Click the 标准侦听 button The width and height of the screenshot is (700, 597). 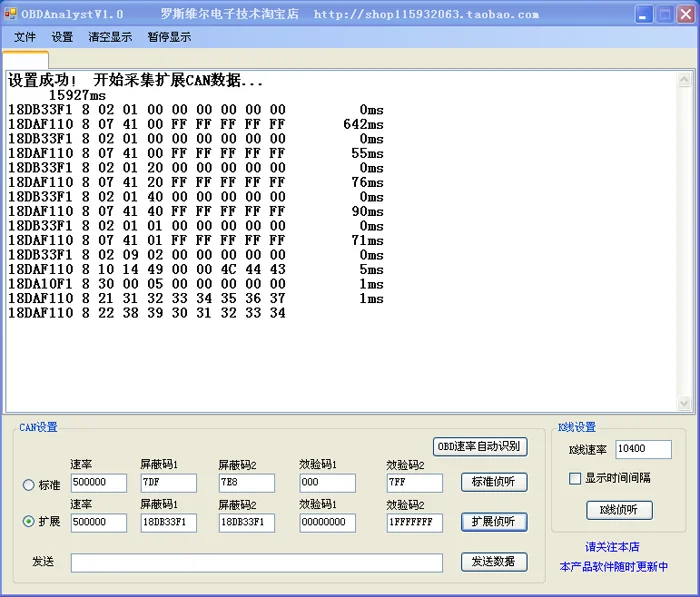pos(494,482)
